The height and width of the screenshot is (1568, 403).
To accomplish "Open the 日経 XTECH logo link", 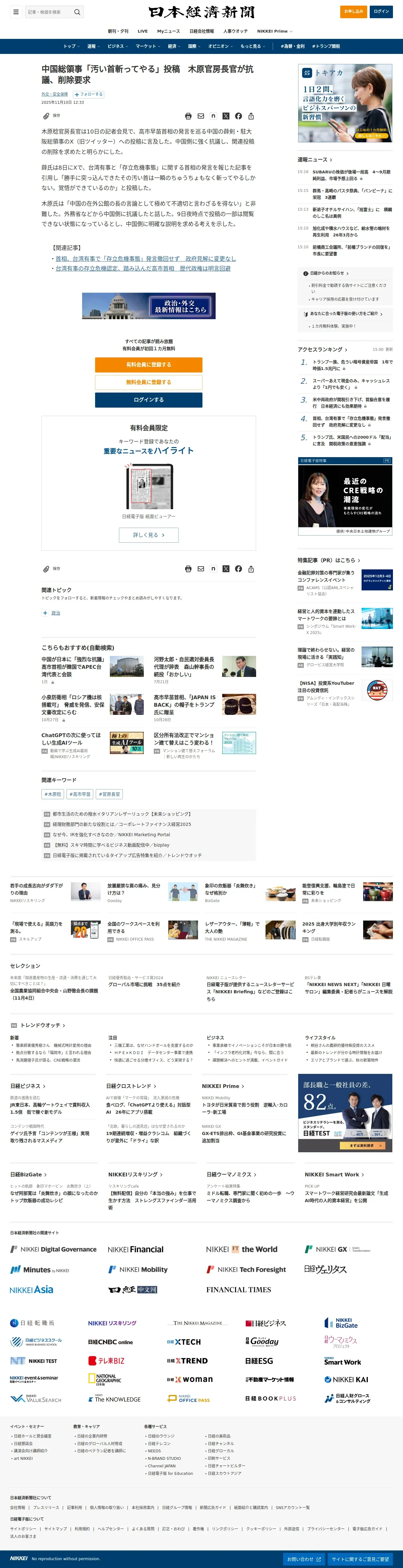I will 184,1342.
